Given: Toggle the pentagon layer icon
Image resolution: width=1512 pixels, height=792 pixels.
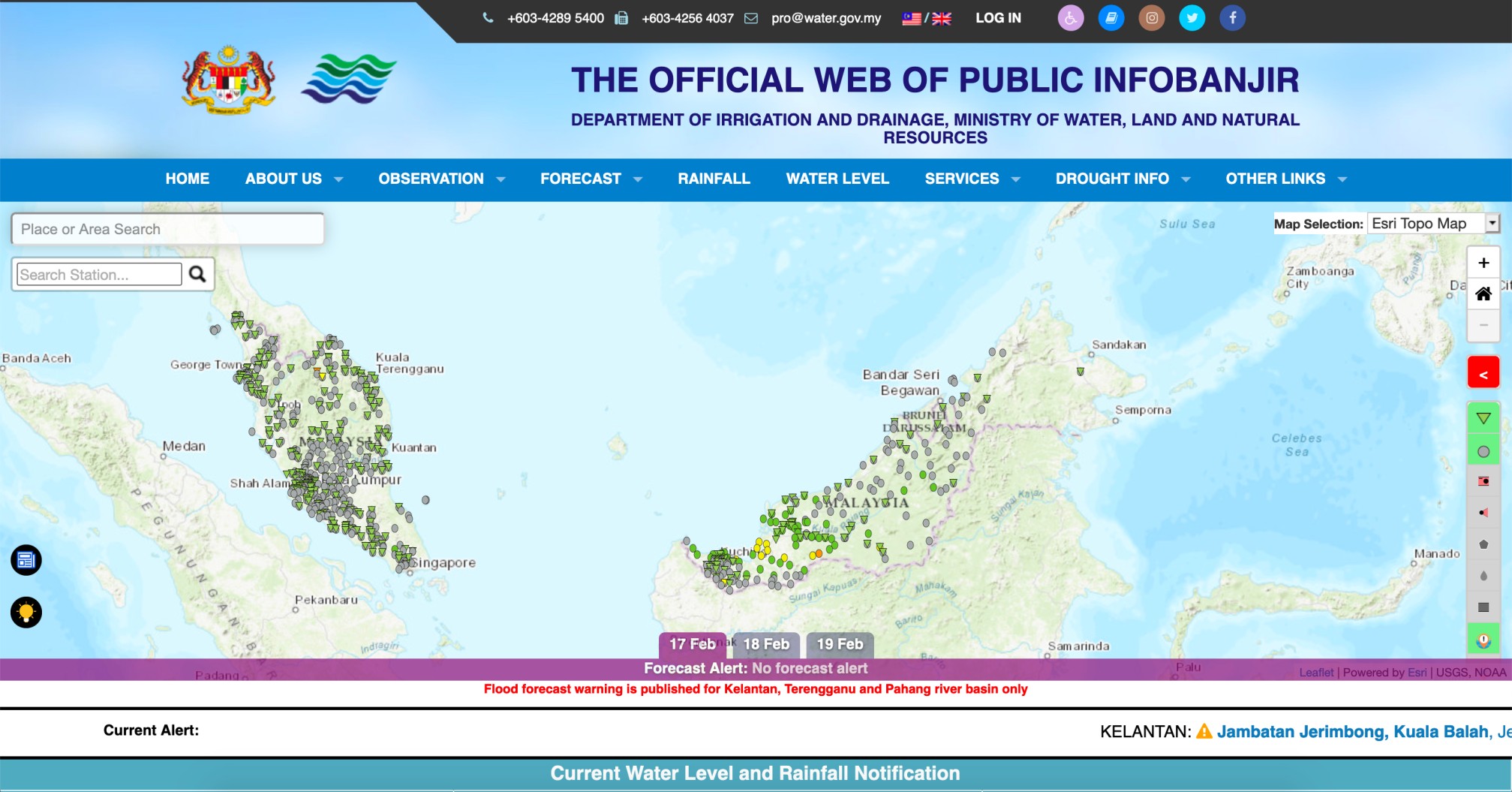Looking at the screenshot, I should (1483, 544).
